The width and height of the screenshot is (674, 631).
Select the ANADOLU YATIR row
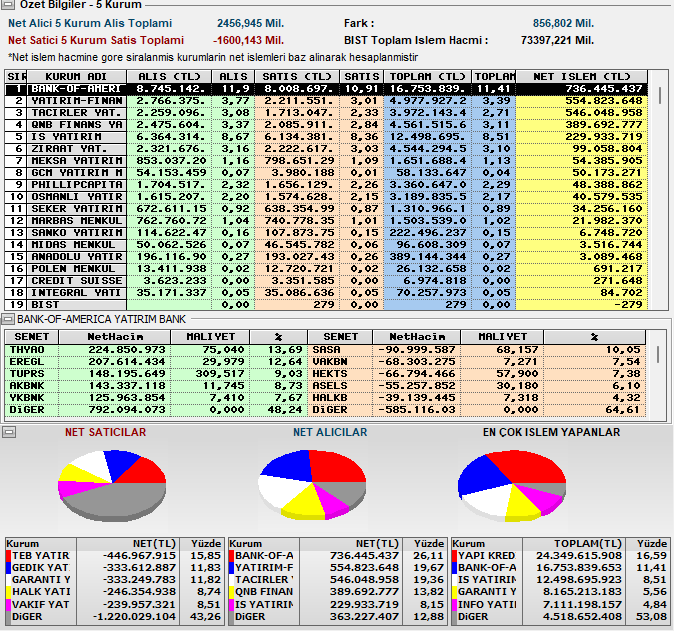326,257
